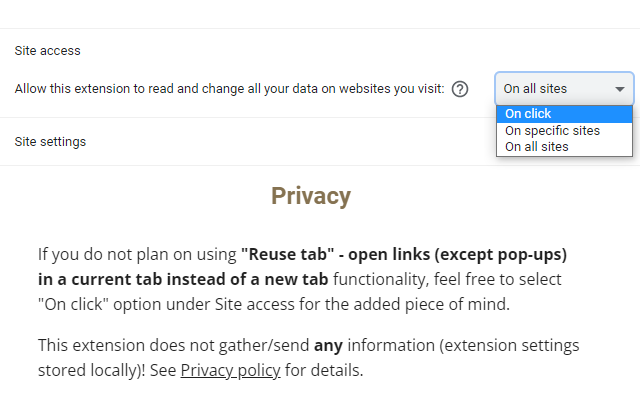Screen dimensions: 640x400
Task: Open the Privacy policy link
Action: click(x=232, y=371)
